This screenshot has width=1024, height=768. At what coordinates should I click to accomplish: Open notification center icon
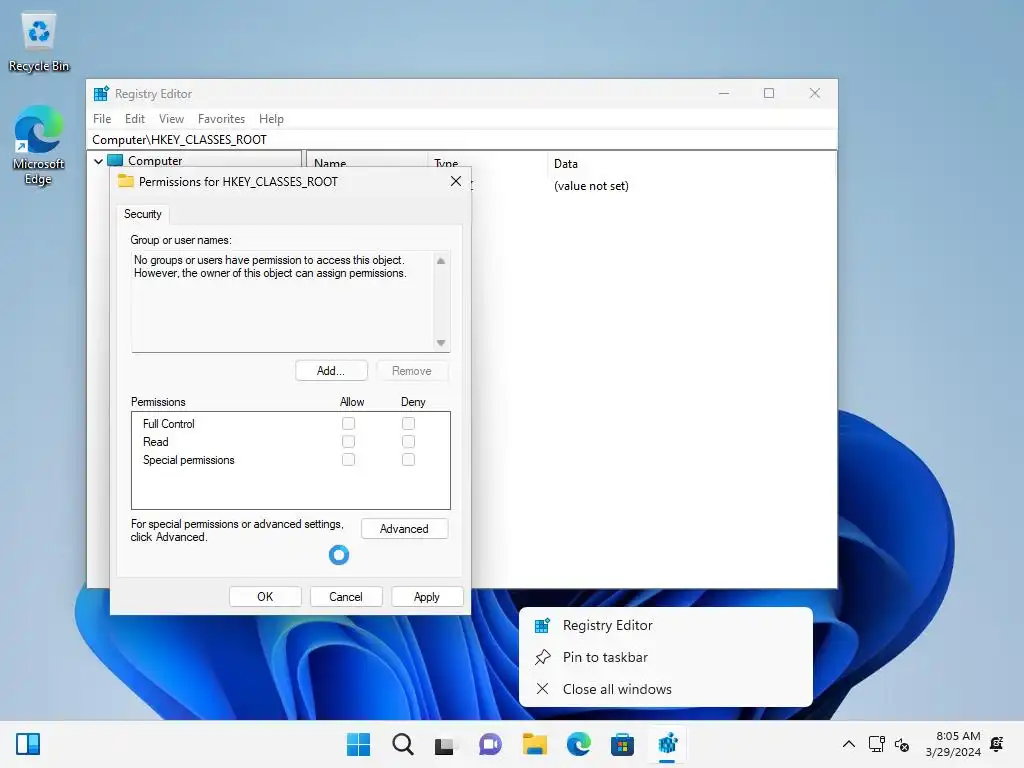point(997,744)
